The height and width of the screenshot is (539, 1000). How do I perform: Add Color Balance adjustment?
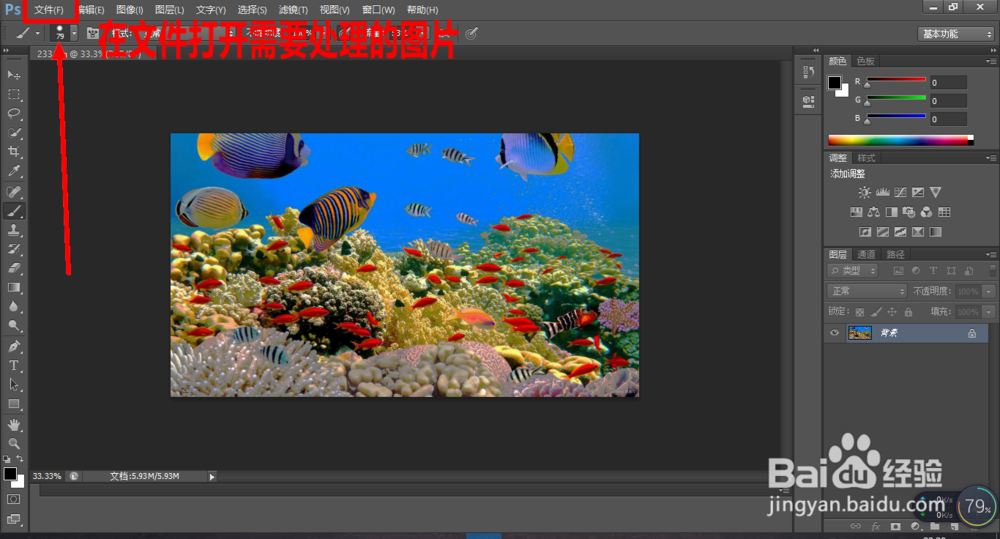874,212
